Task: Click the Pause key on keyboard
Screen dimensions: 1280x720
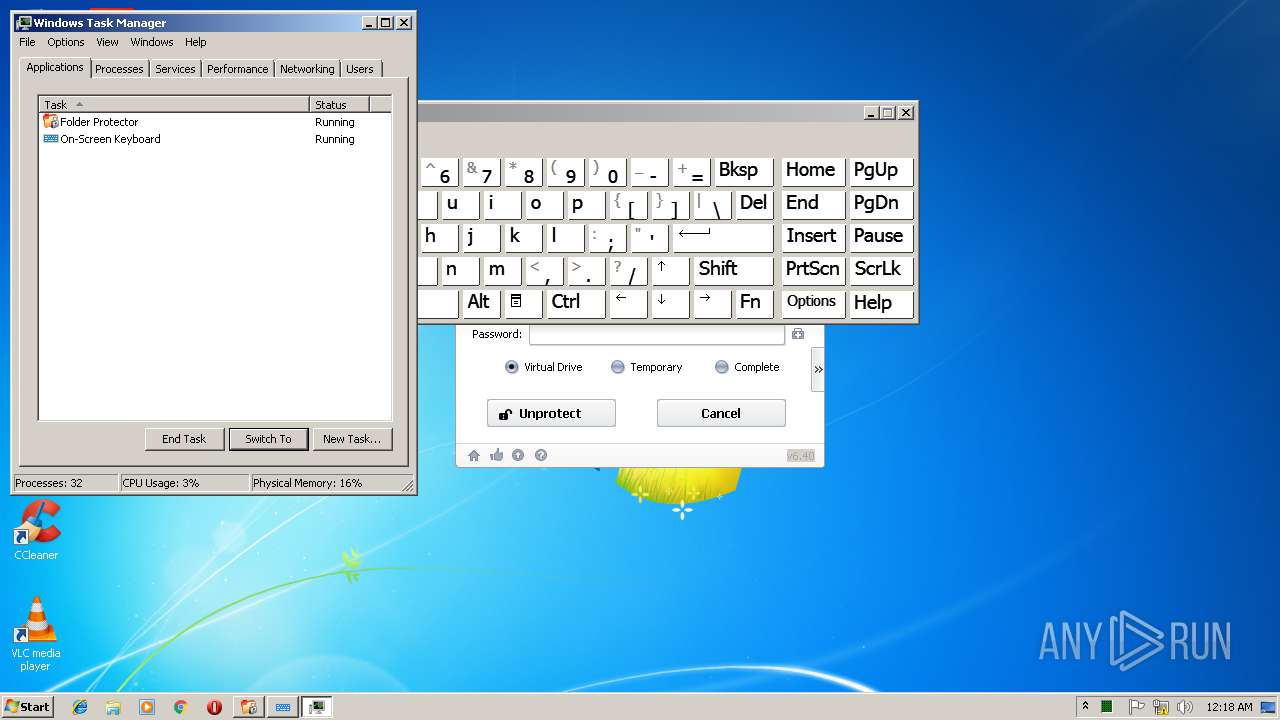Action: pos(881,237)
